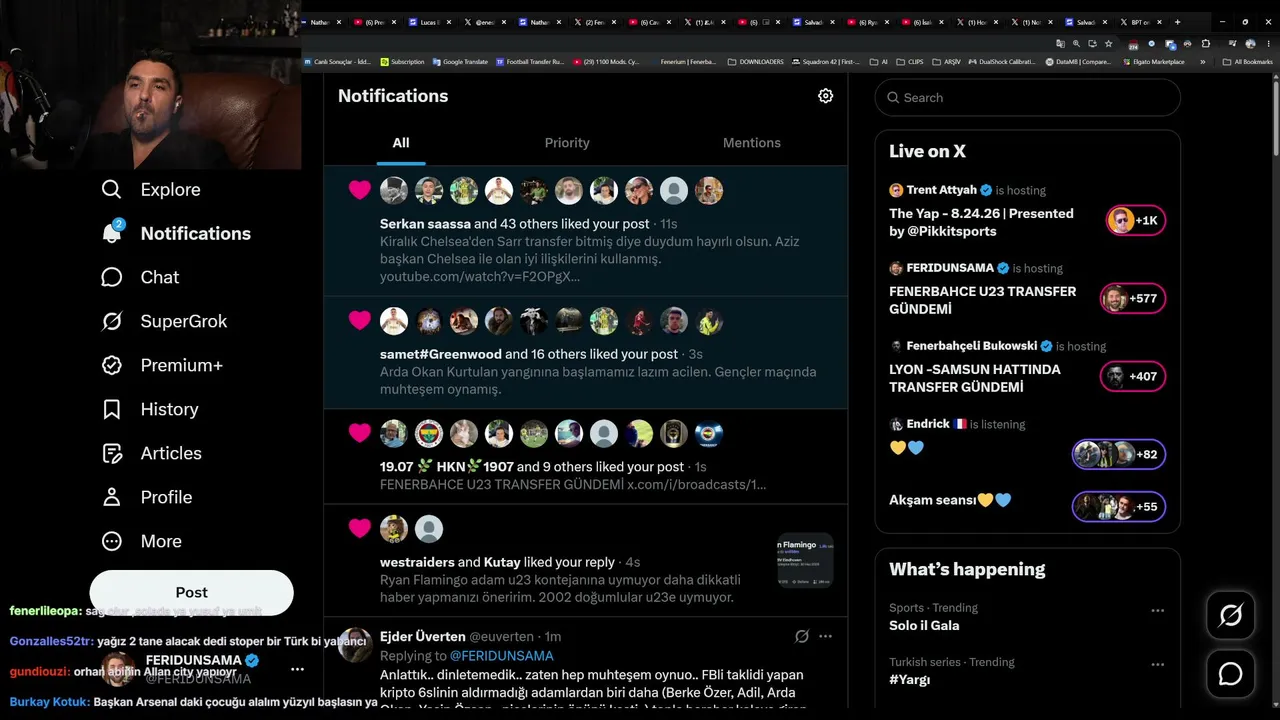Open Ejder Üverten's profile avatar
Screen dimensions: 1280x720
pos(355,645)
